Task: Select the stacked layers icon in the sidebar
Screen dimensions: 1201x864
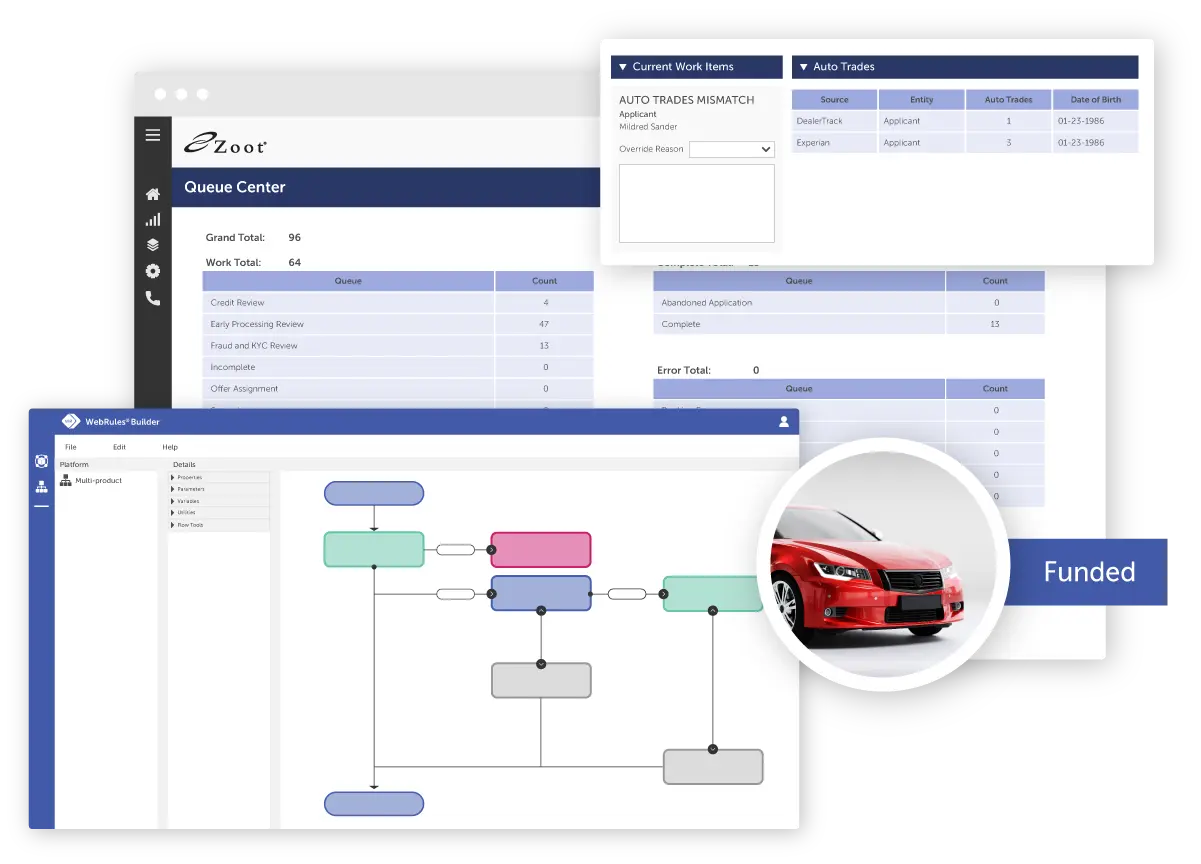Action: [x=152, y=245]
